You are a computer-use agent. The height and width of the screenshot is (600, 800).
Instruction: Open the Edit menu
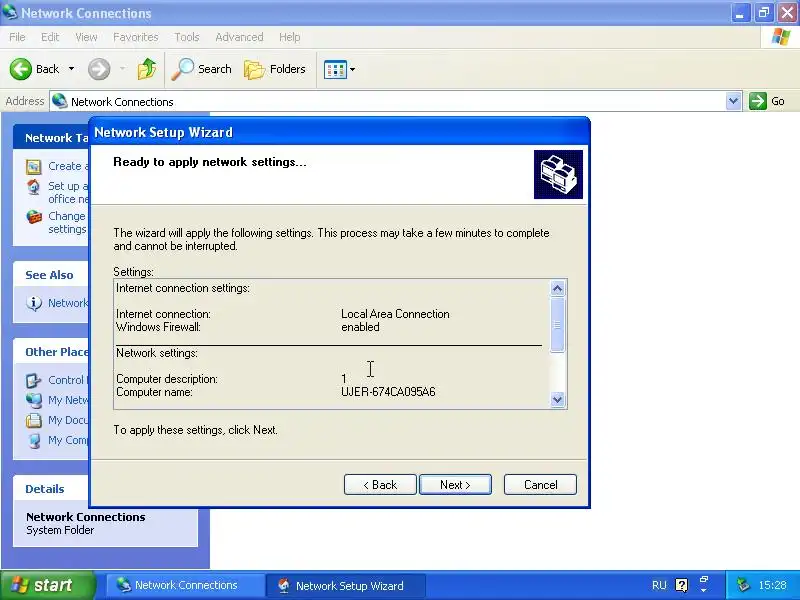(50, 37)
